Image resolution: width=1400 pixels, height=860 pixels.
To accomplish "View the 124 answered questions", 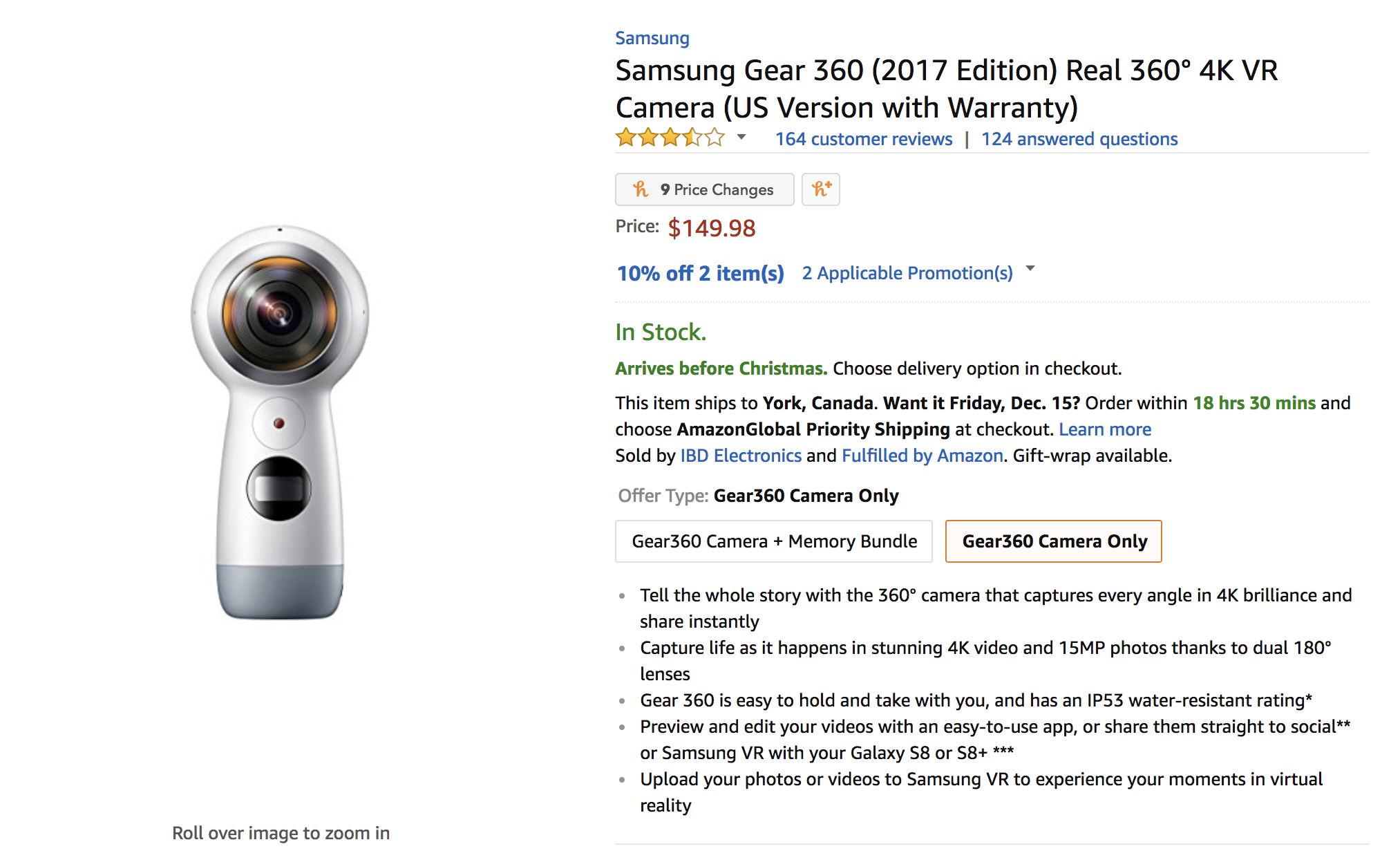I will pos(1079,139).
